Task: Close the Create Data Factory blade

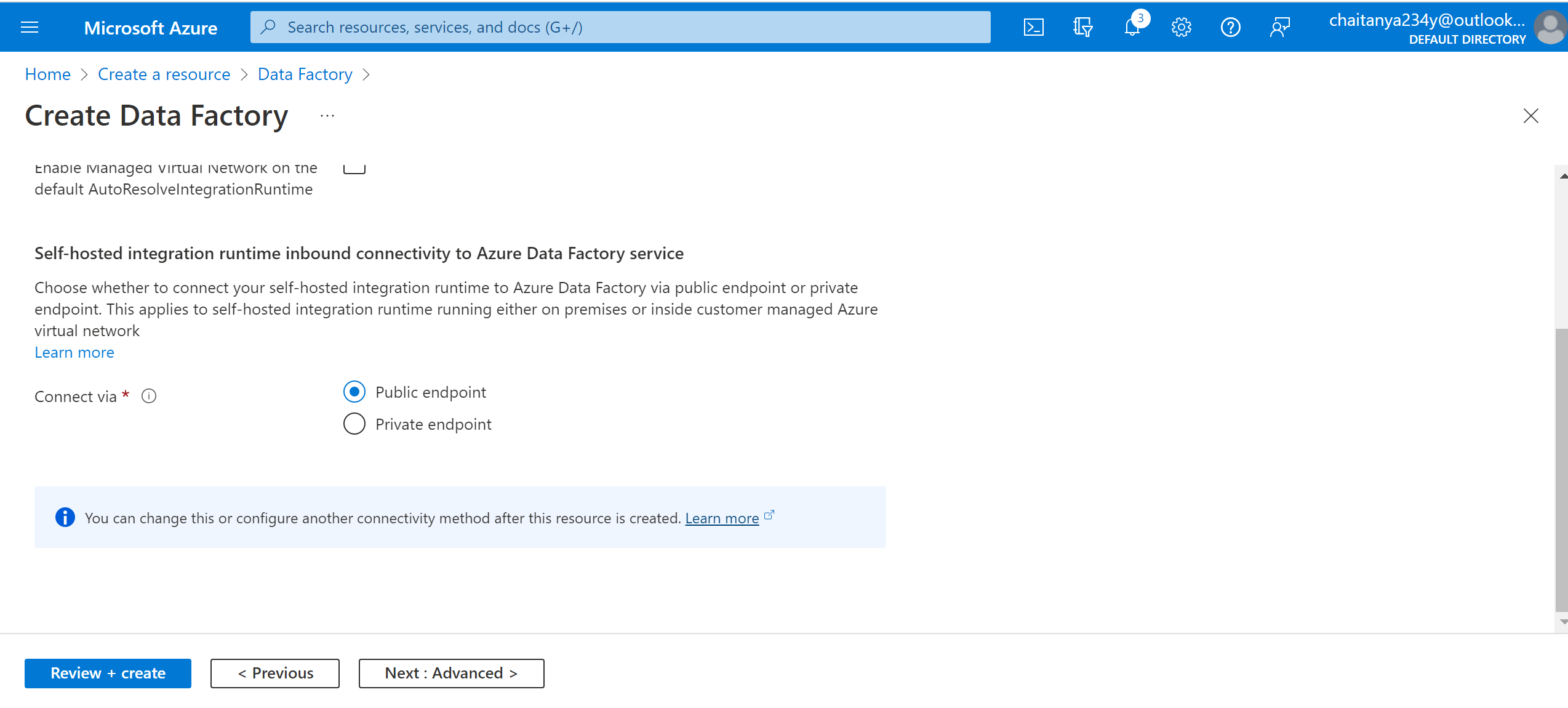Action: click(x=1530, y=116)
